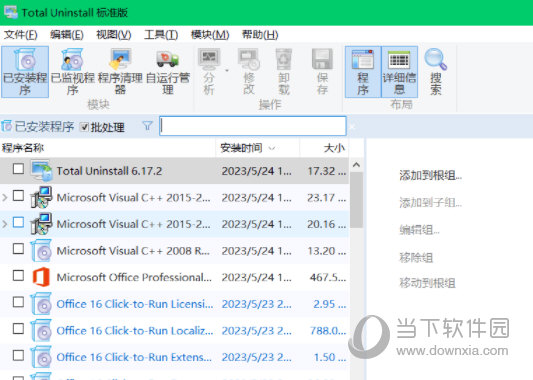Check the Microsoft Office Professional checkbox

click(x=18, y=275)
